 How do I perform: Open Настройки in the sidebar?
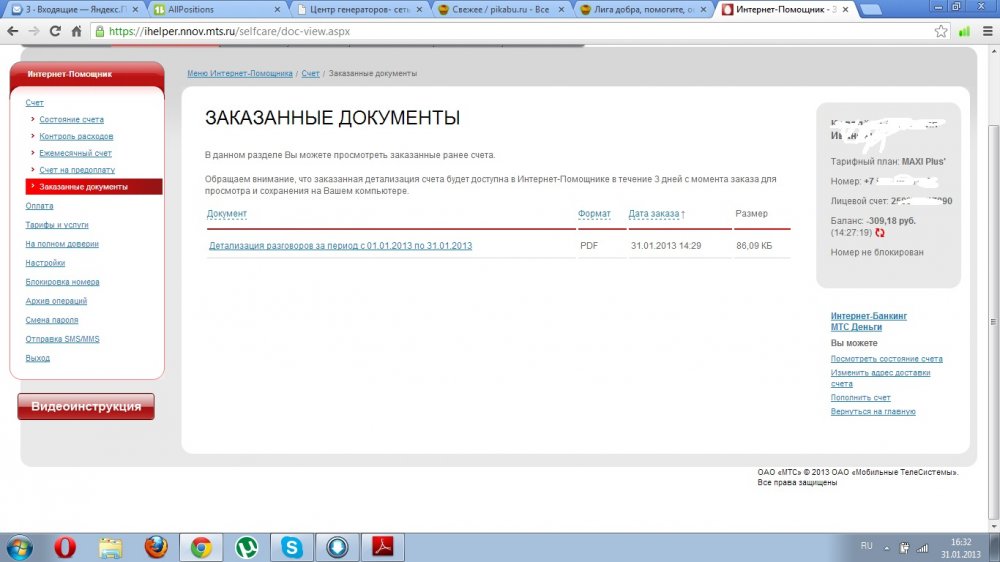tap(45, 263)
